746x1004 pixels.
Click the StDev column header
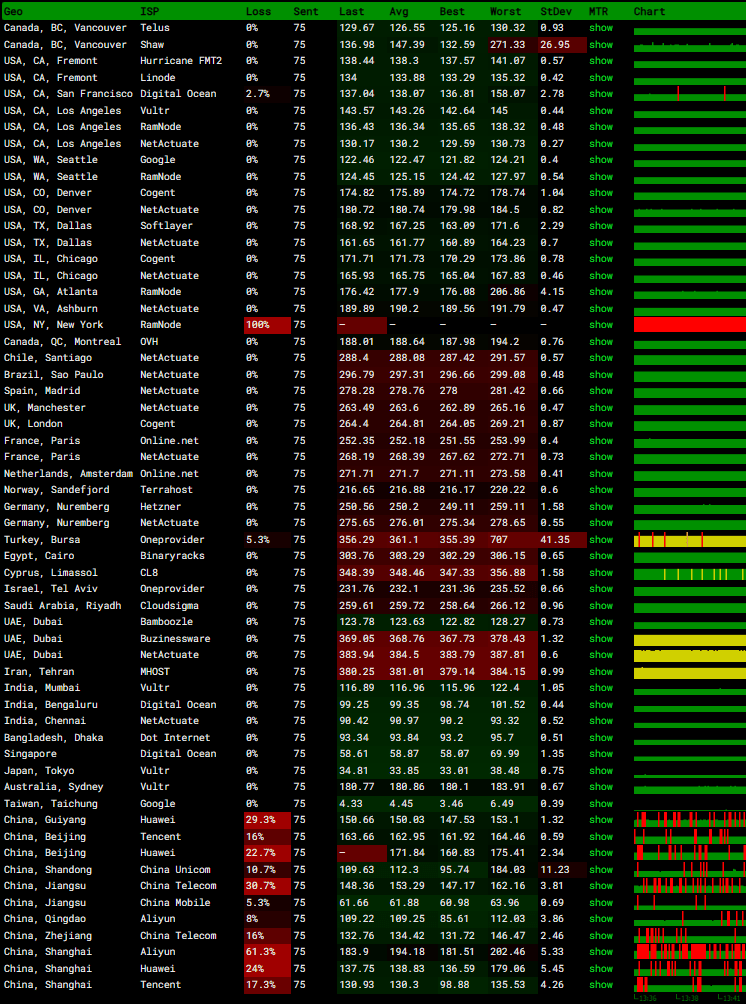(555, 12)
